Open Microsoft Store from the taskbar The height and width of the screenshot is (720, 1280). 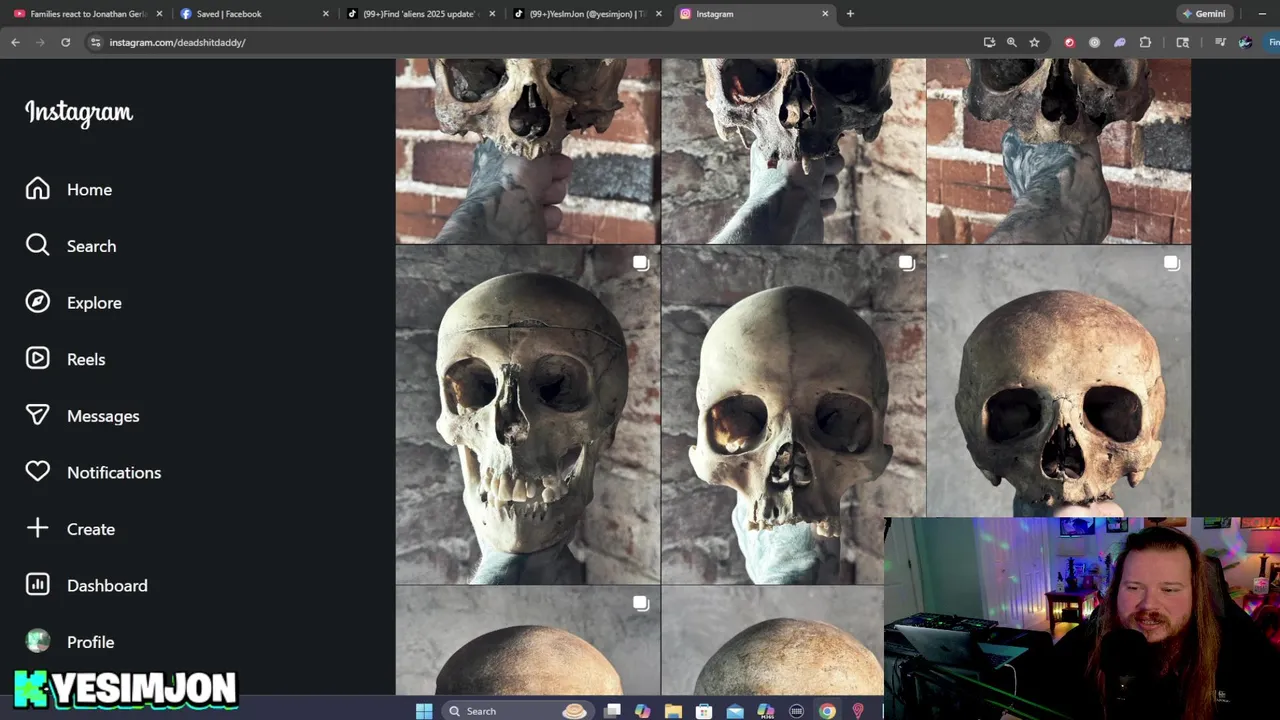point(704,711)
